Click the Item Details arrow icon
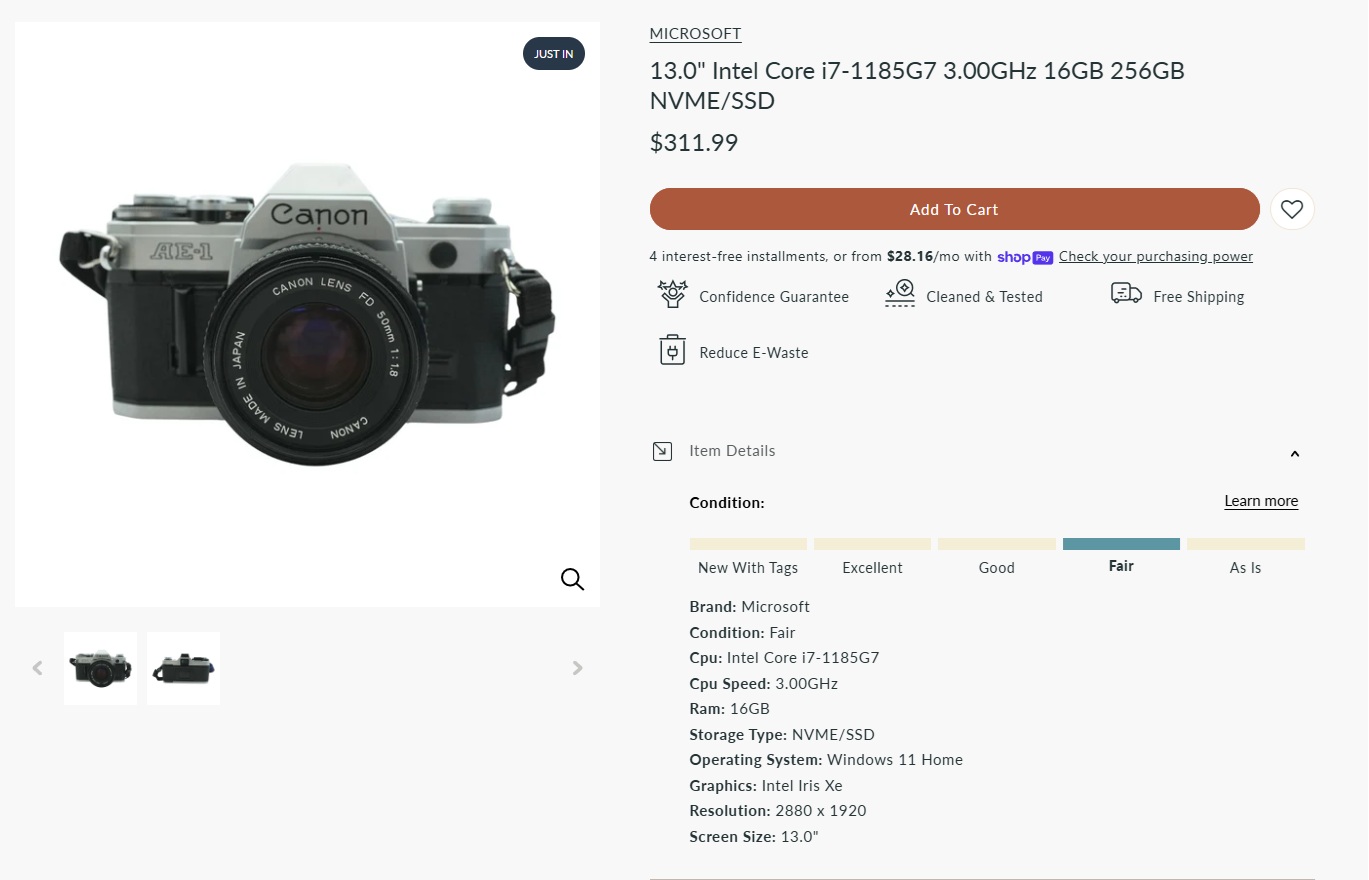The image size is (1369, 880). tap(662, 451)
